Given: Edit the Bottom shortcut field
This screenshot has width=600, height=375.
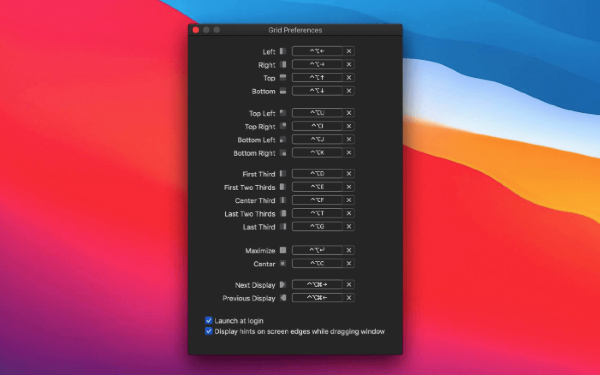Looking at the screenshot, I should coord(317,91).
